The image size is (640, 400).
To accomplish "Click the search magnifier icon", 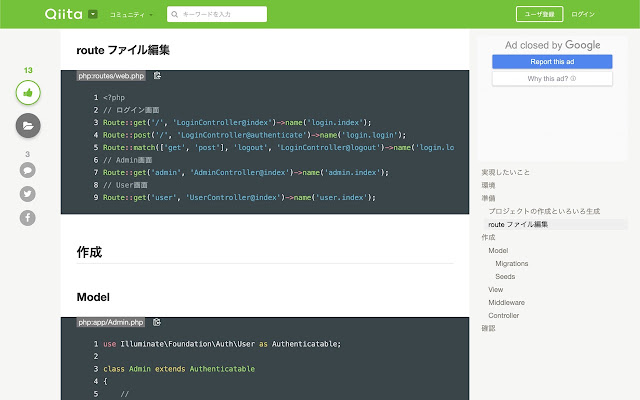I will [x=175, y=14].
